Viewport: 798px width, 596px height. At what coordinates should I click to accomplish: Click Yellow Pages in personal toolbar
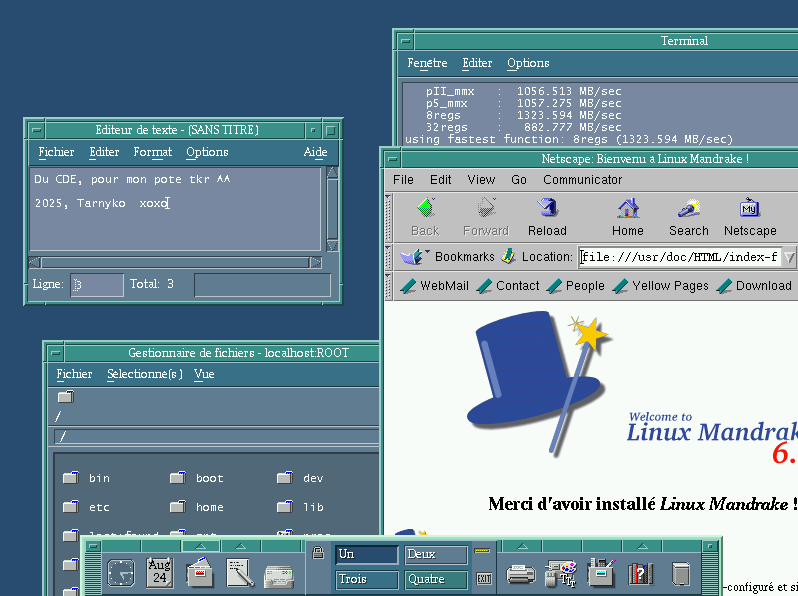(x=661, y=286)
